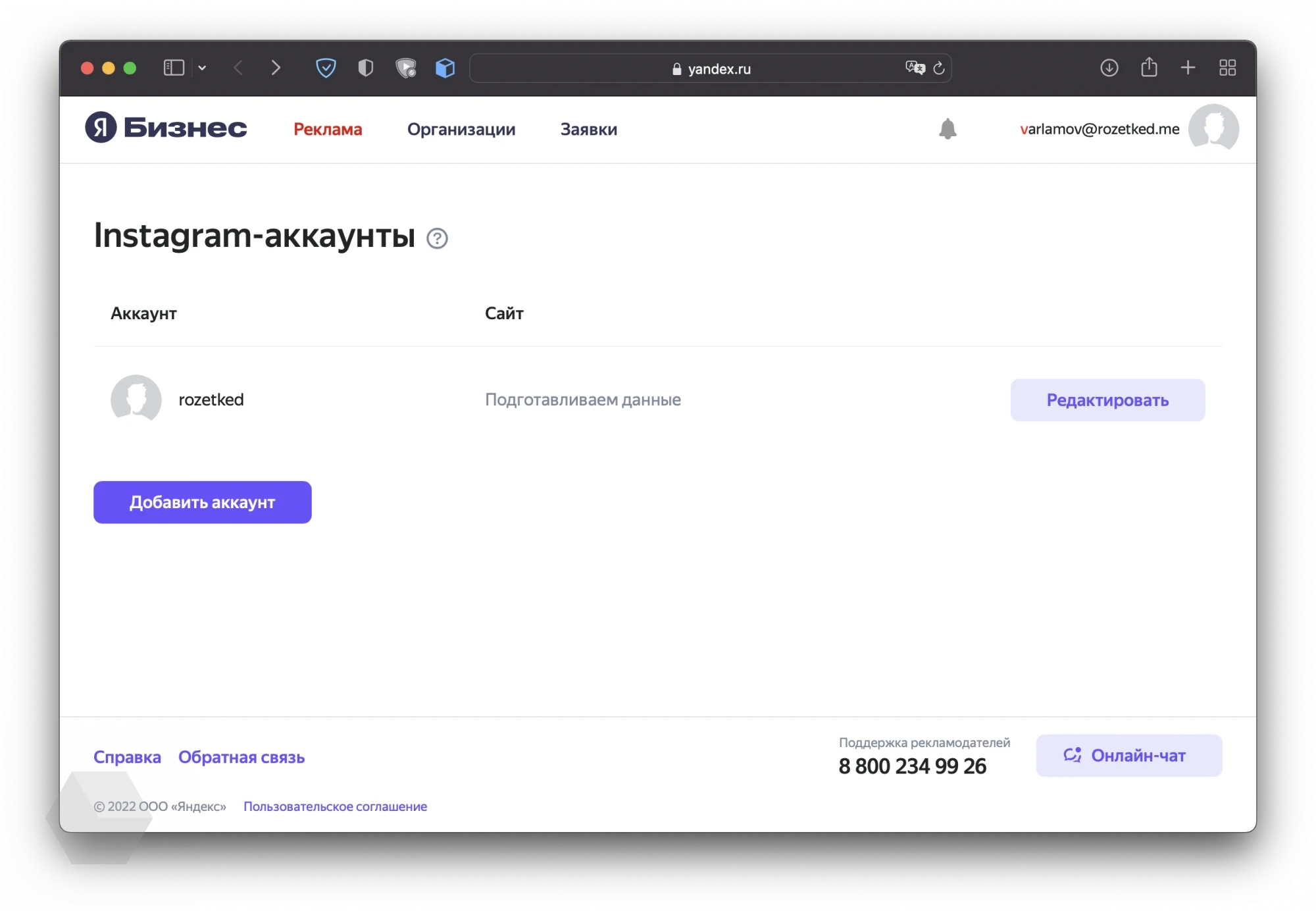The image size is (1316, 911).
Task: Show tab overview grid
Action: 1228,68
